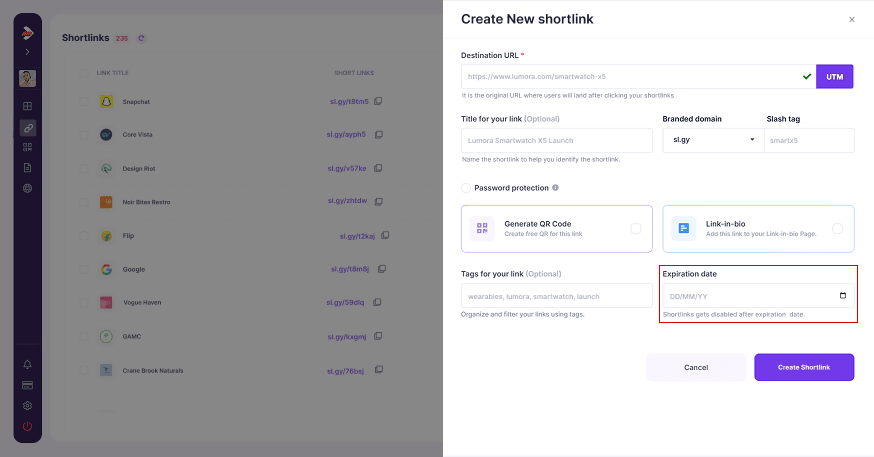
Task: Click the Link-in-bio page icon
Action: coord(683,228)
